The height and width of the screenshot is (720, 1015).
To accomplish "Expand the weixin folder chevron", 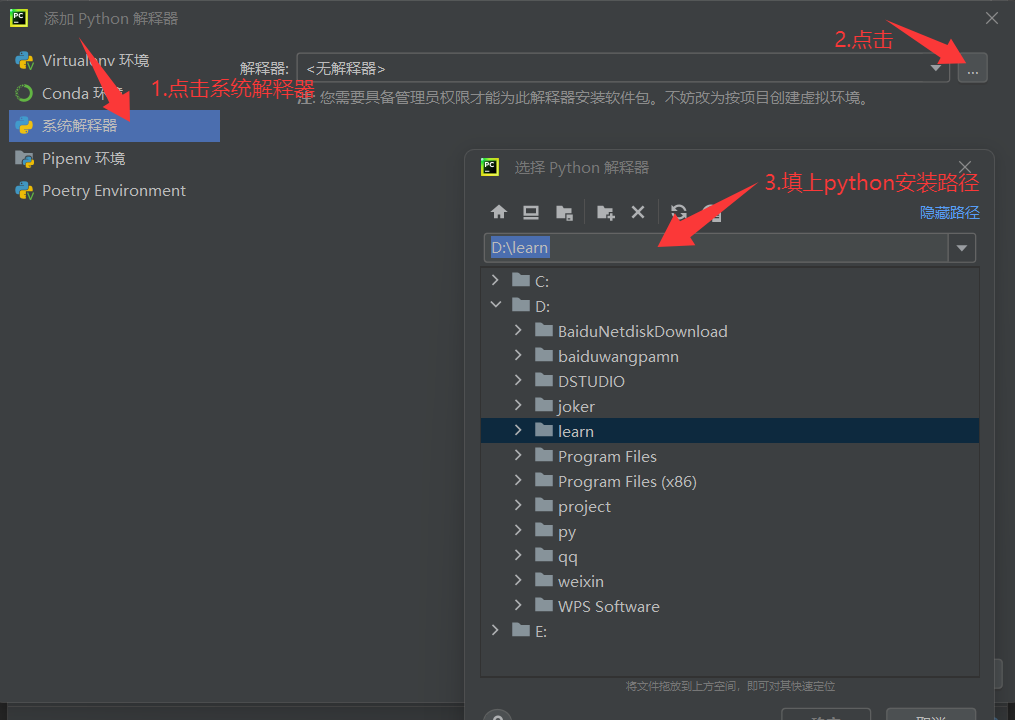I will pos(518,579).
